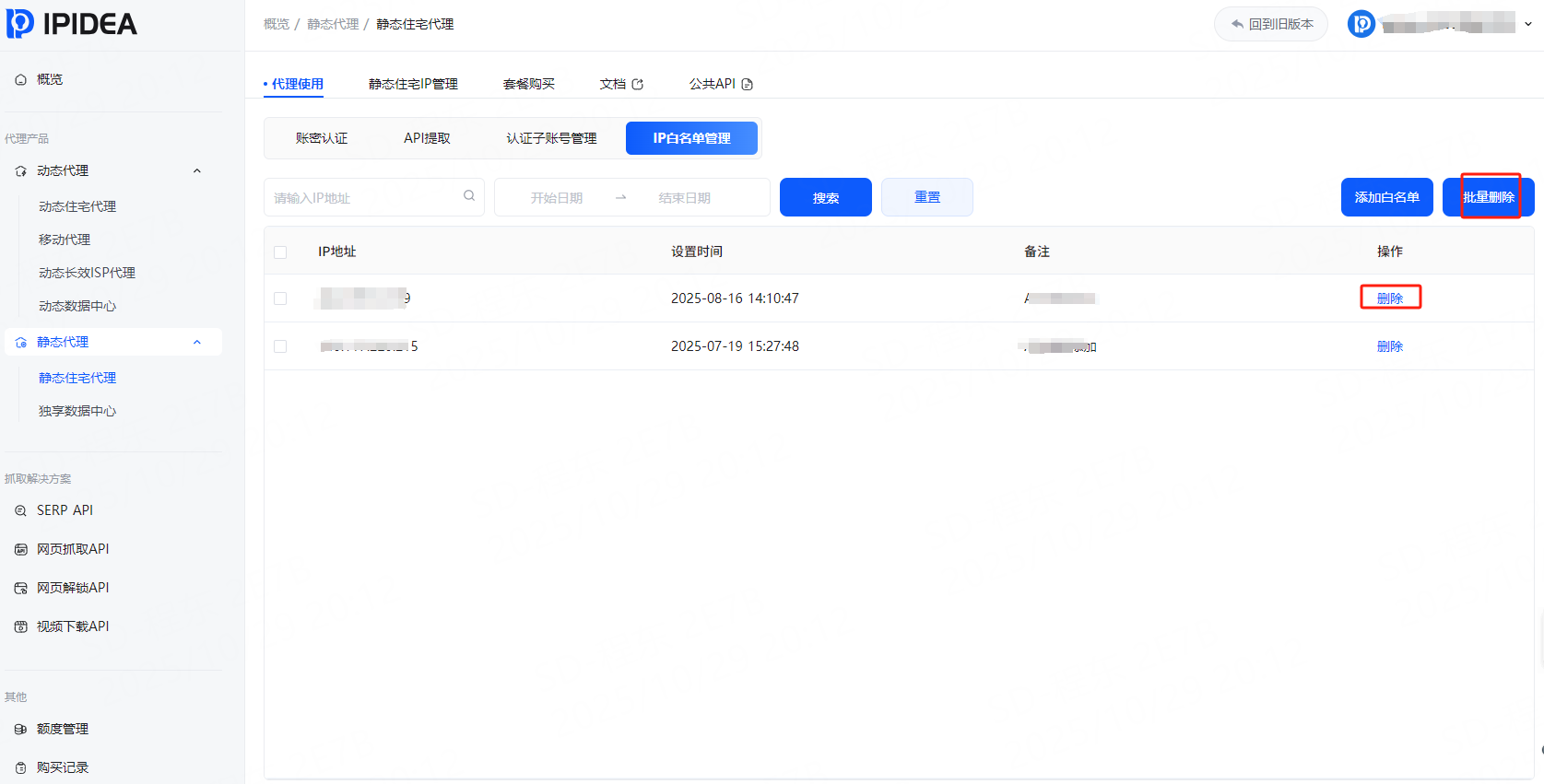Check the first IP row checkbox
1544x784 pixels.
click(x=280, y=298)
